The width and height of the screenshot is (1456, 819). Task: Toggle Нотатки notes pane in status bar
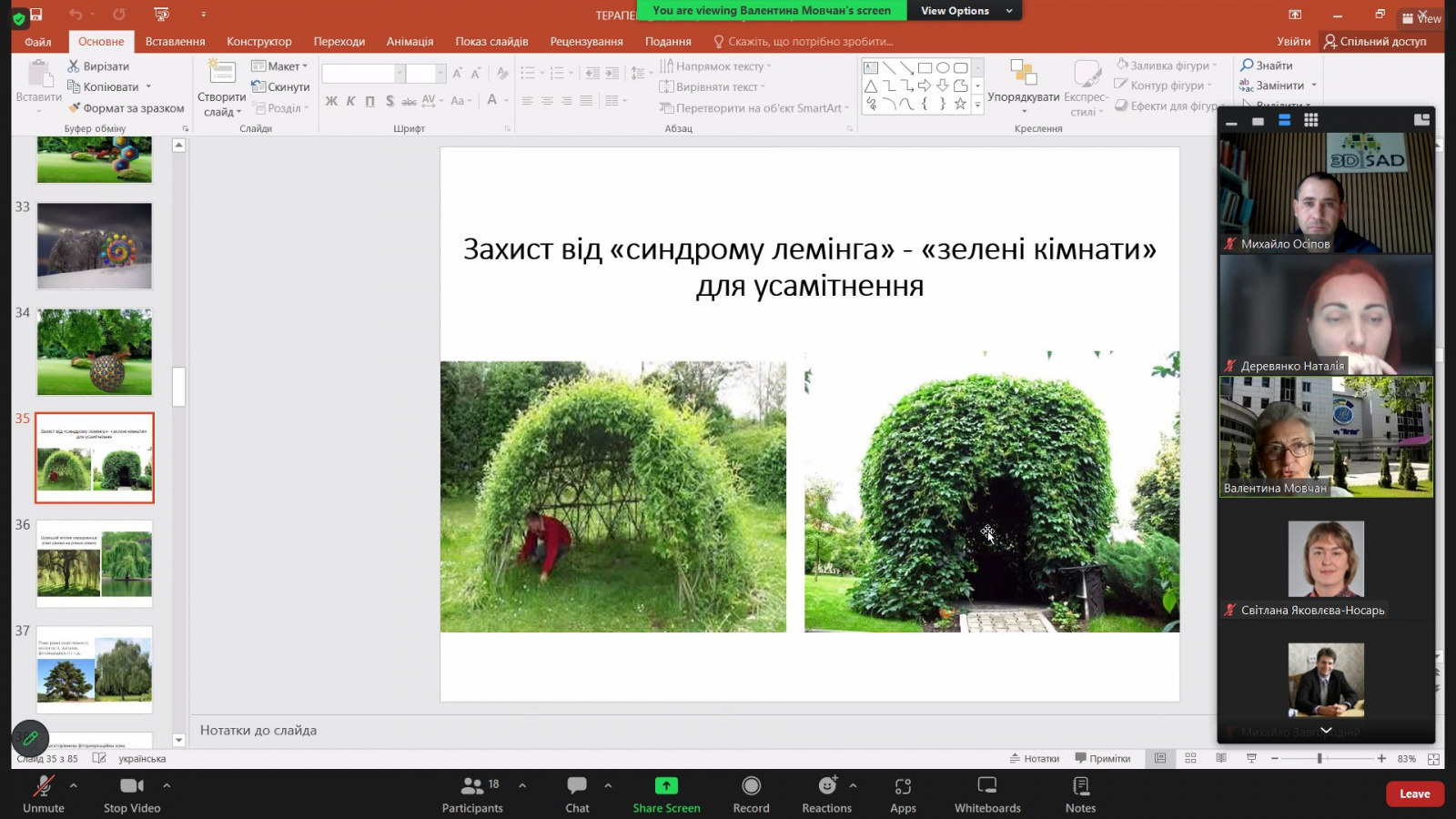(x=1035, y=758)
